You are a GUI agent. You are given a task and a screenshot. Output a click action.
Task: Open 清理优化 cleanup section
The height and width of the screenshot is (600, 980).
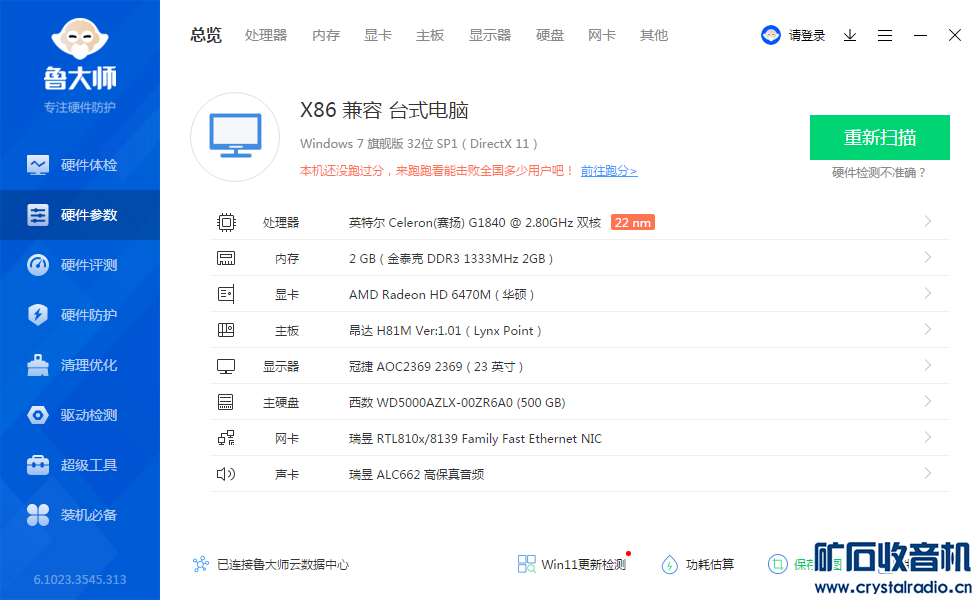(x=80, y=365)
